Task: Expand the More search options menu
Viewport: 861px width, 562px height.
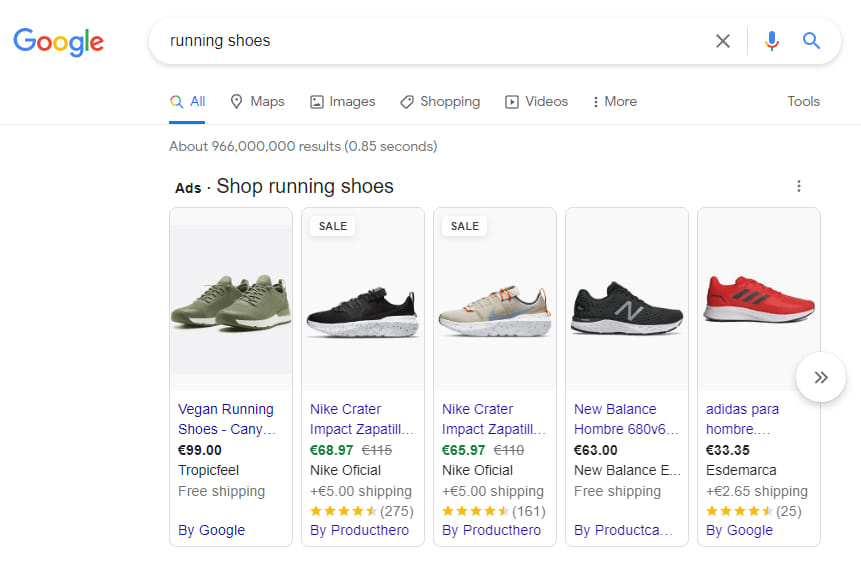Action: 614,102
